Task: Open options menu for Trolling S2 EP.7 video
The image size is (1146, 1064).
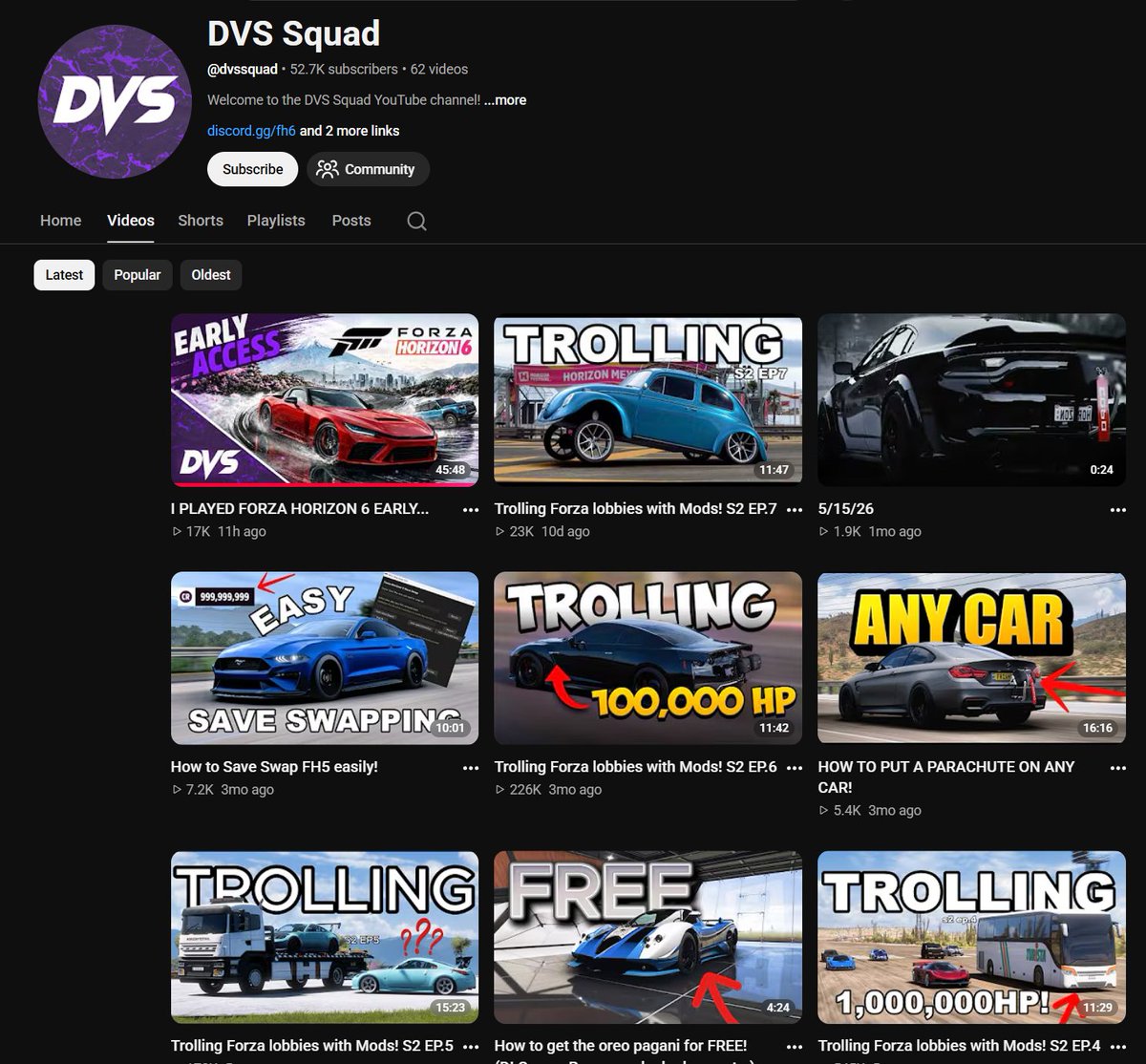Action: coord(794,510)
